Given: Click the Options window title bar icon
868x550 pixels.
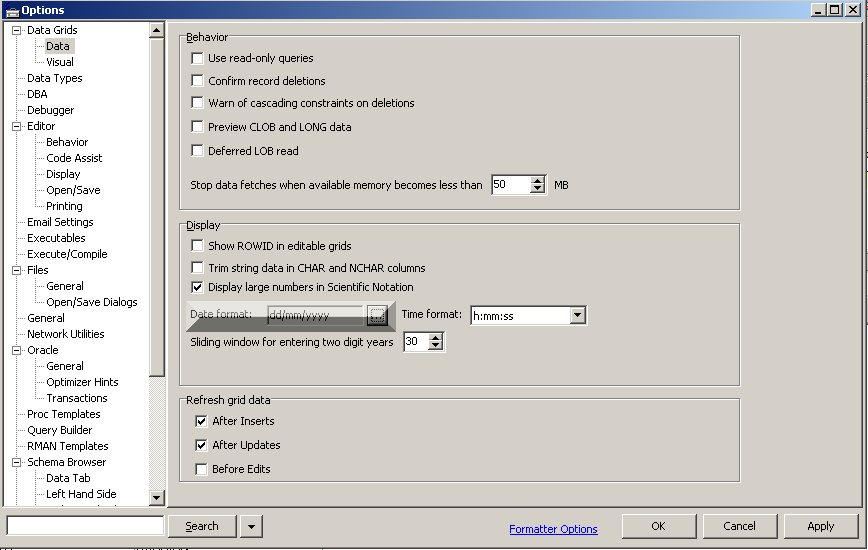Looking at the screenshot, I should [12, 11].
